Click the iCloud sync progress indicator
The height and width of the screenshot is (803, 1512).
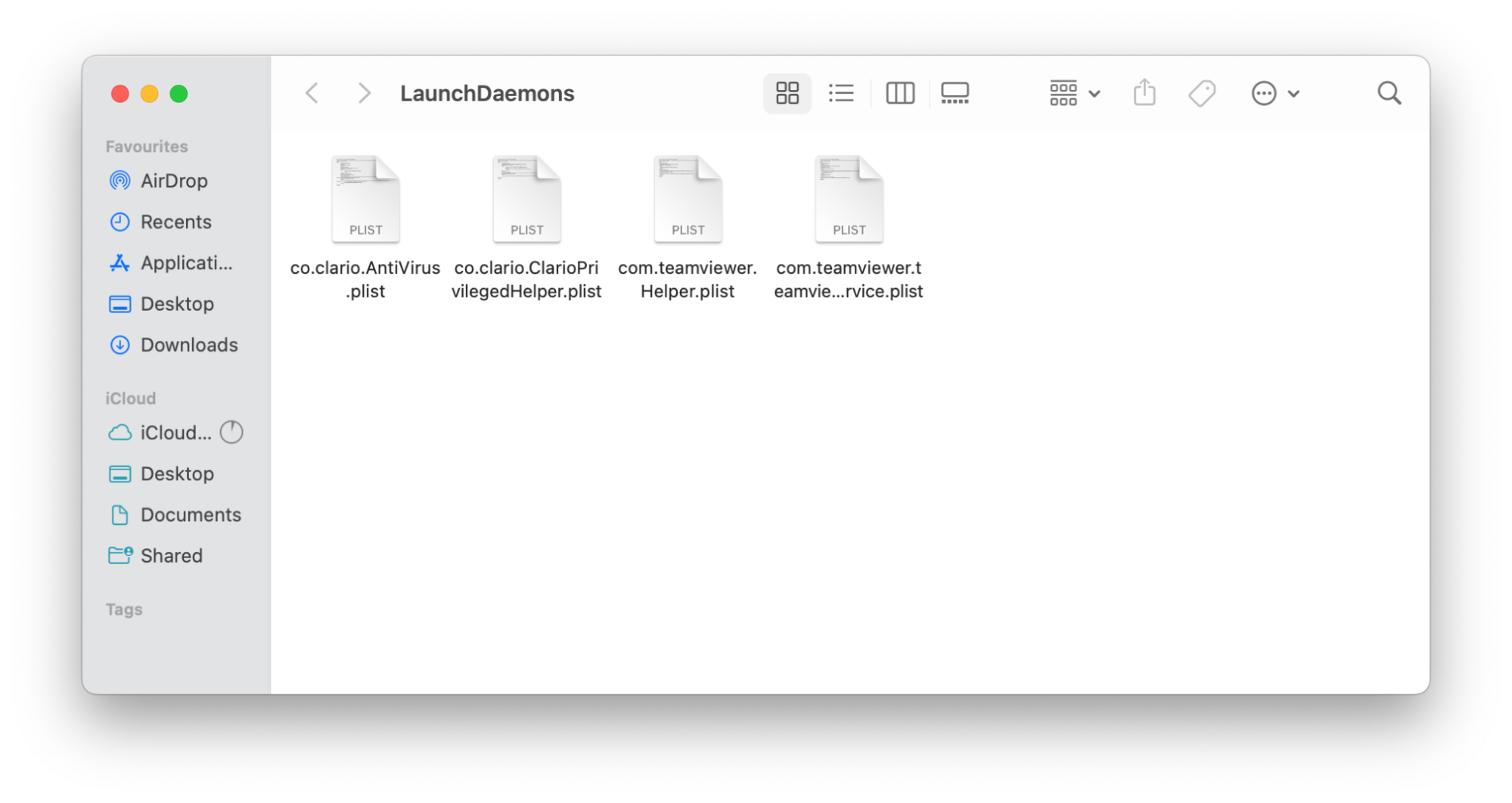pos(231,432)
